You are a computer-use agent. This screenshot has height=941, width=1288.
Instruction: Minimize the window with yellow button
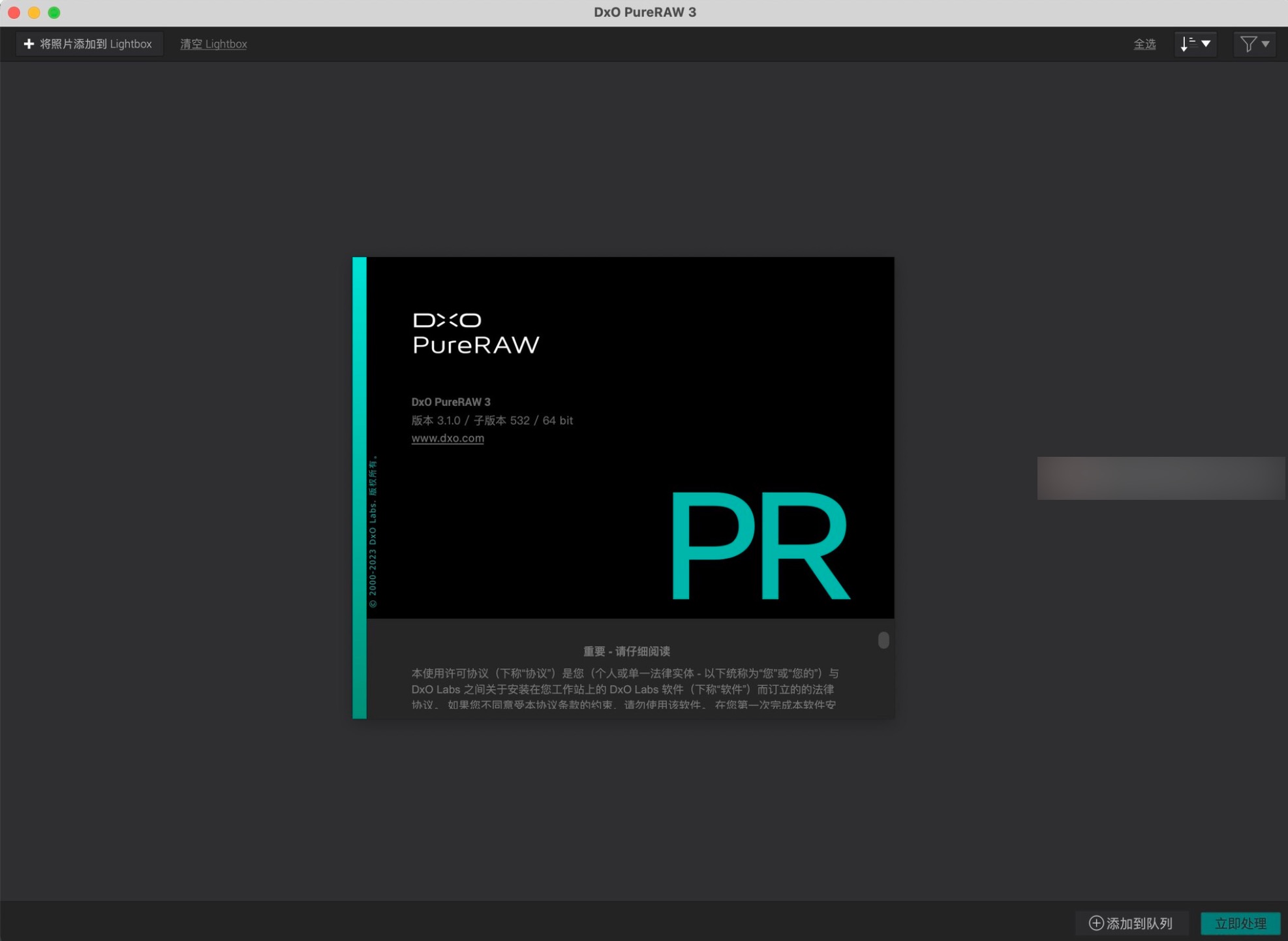click(x=34, y=12)
